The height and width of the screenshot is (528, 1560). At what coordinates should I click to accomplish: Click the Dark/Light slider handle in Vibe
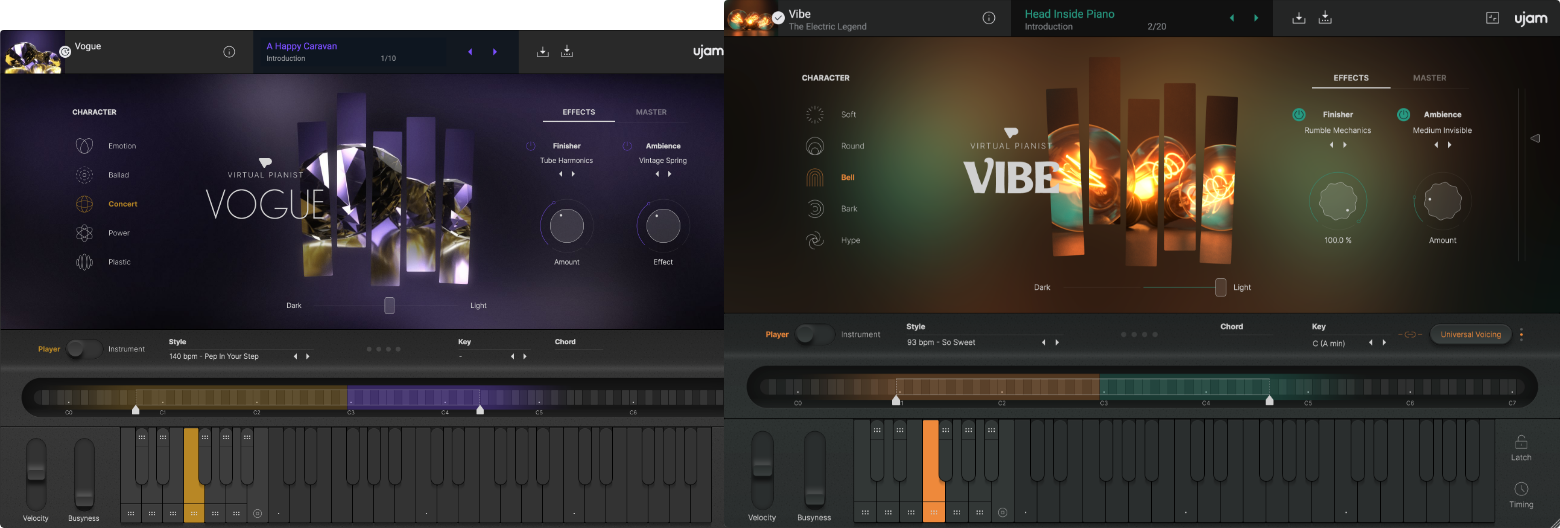pyautogui.click(x=1221, y=287)
